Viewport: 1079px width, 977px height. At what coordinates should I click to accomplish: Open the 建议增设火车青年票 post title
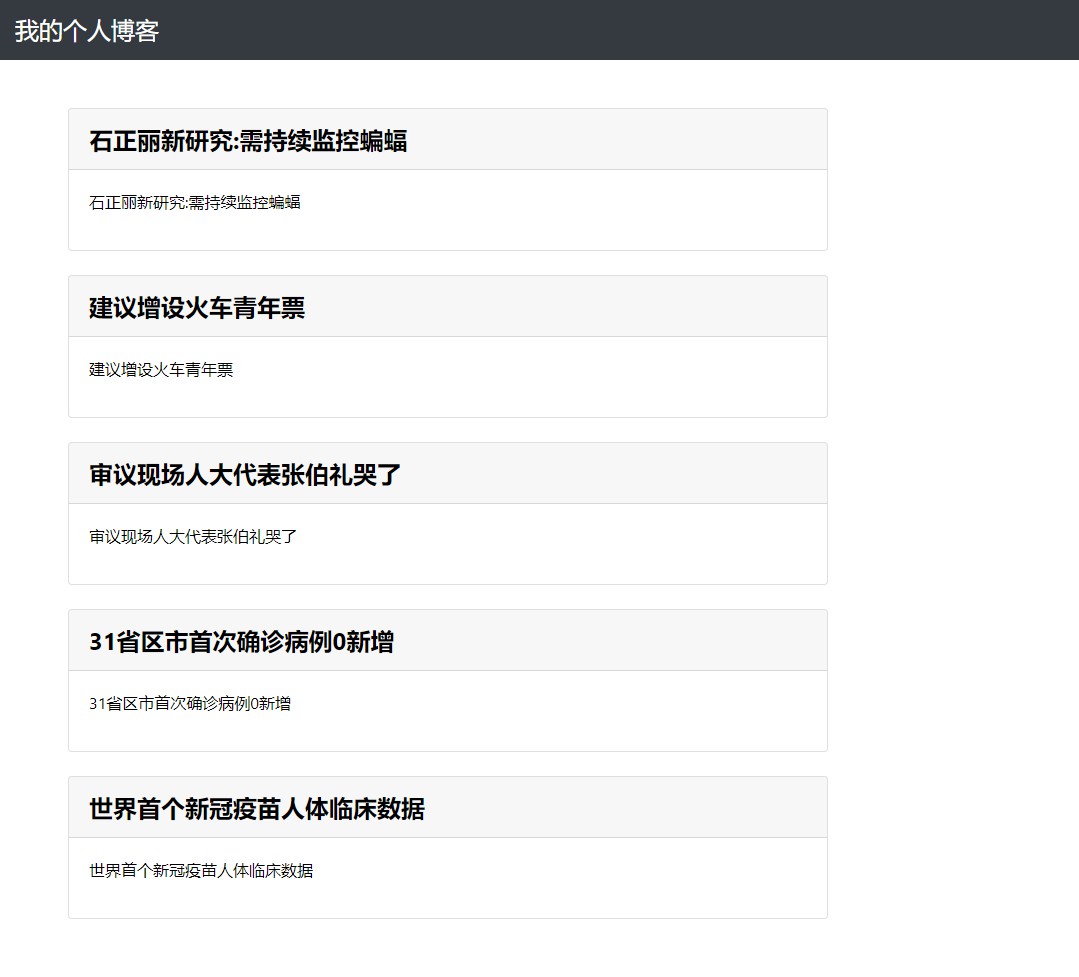pyautogui.click(x=197, y=308)
